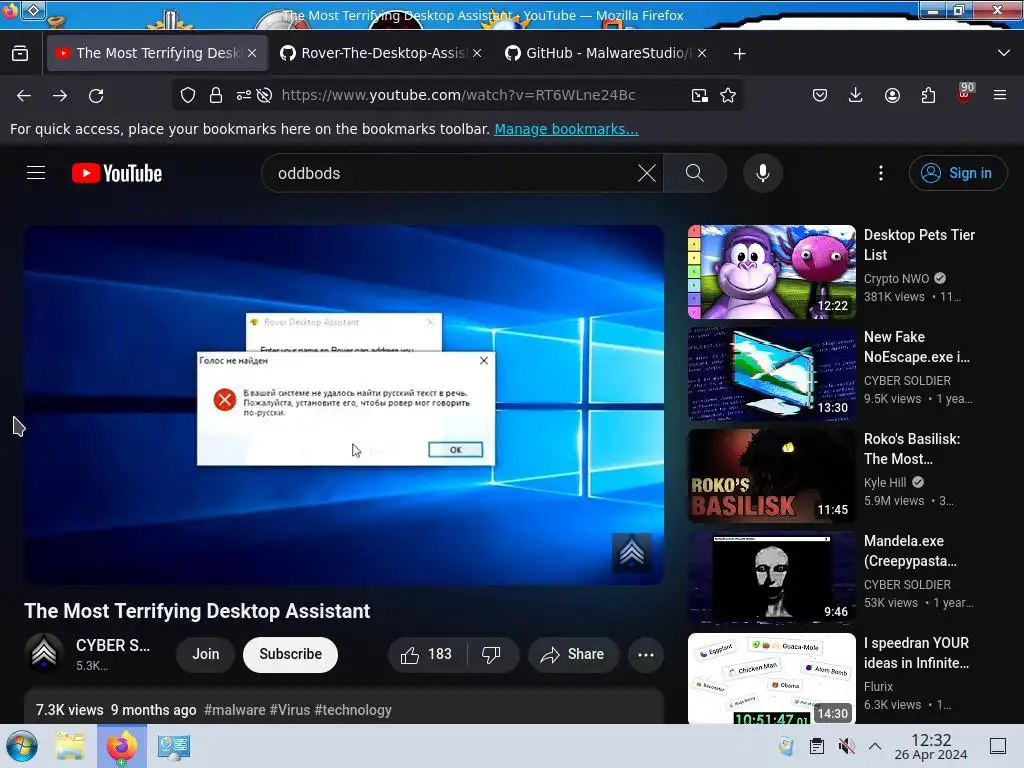Open Kyle Hill channel name
Screen dimensions: 1024x768
885,482
